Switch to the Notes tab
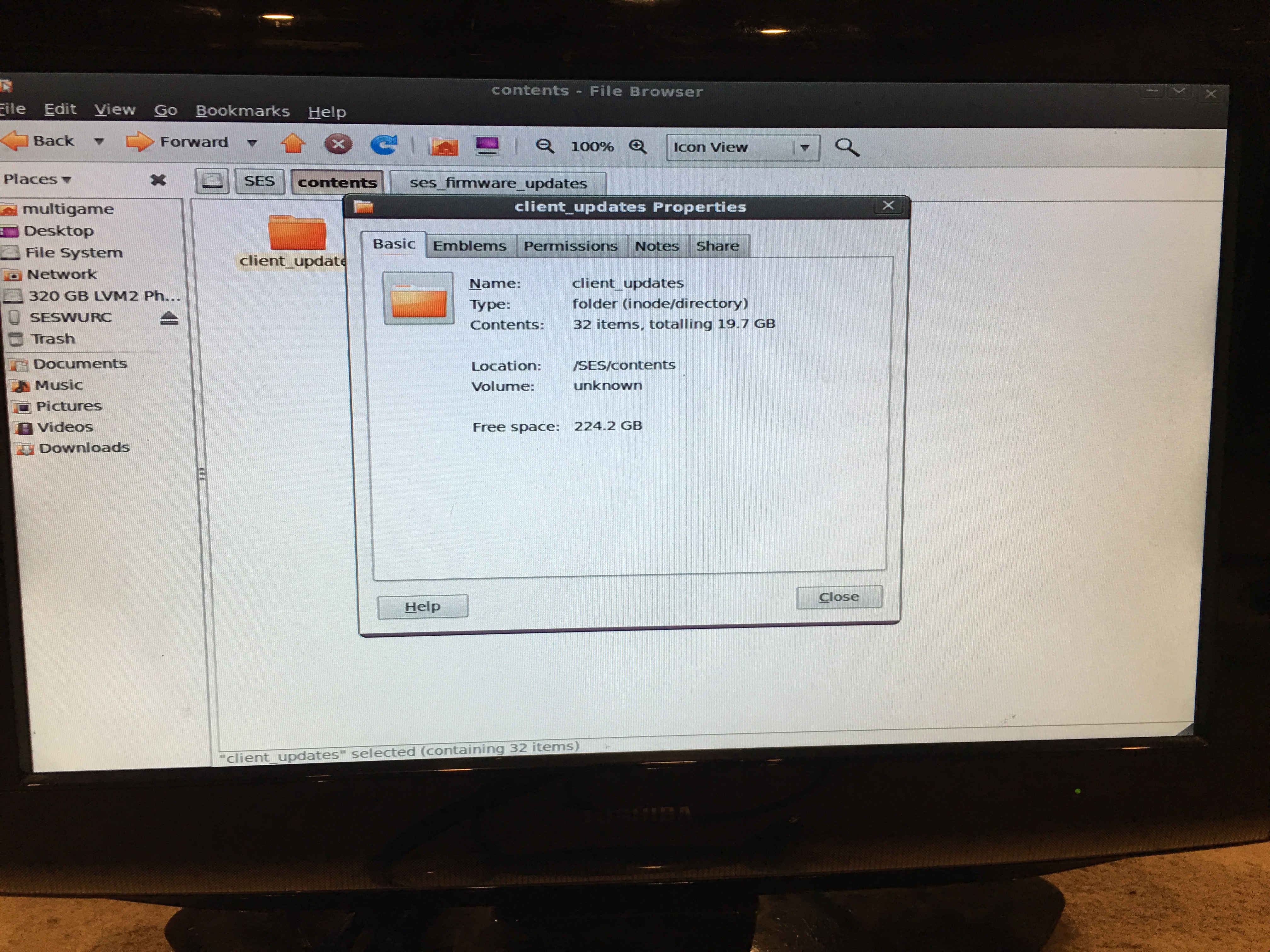 pos(657,246)
